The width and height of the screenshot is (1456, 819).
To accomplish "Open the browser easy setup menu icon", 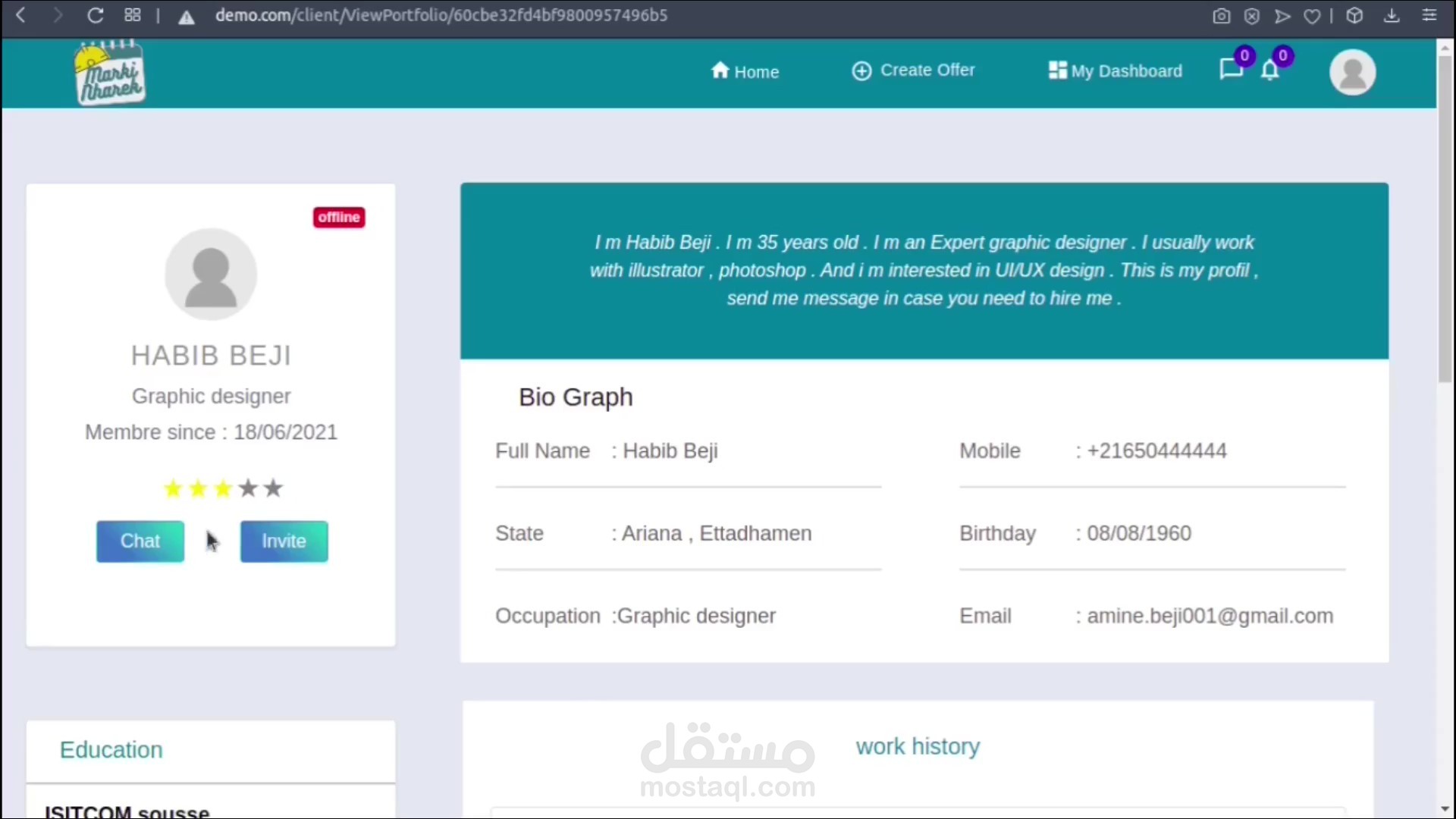I will (1429, 15).
